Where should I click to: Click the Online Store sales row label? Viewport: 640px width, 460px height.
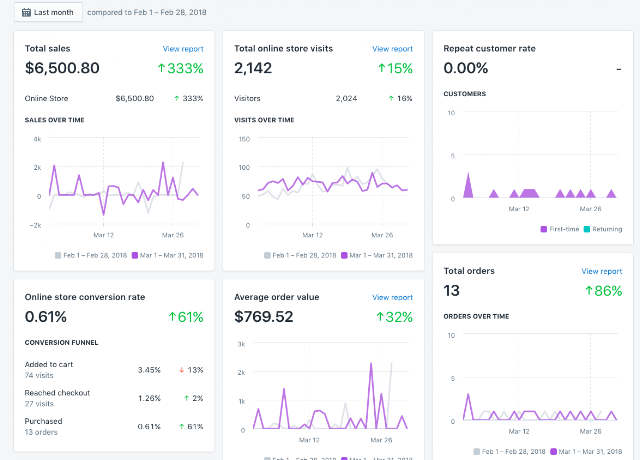pos(46,98)
